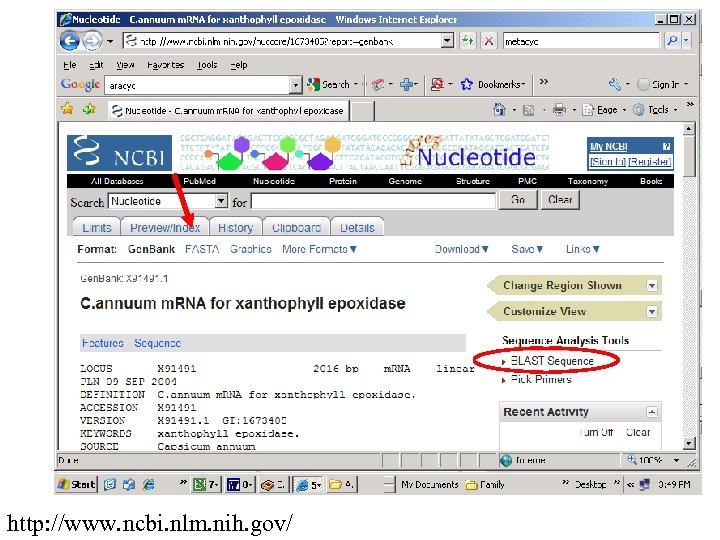720x540 pixels.
Task: Click the BLAST Sequence link
Action: [x=552, y=361]
